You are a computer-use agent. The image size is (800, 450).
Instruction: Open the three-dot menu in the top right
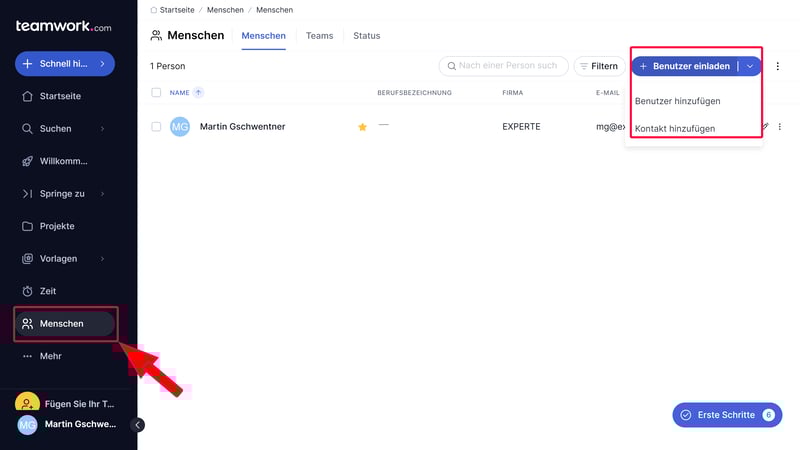coord(778,66)
